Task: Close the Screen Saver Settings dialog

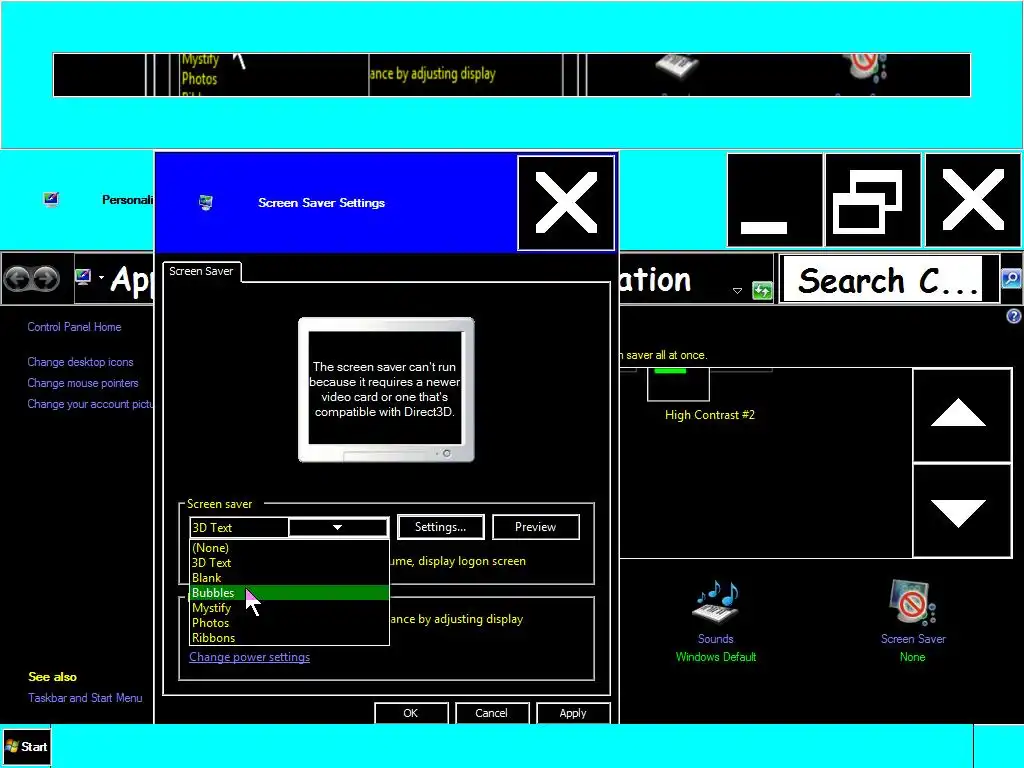Action: pos(566,202)
